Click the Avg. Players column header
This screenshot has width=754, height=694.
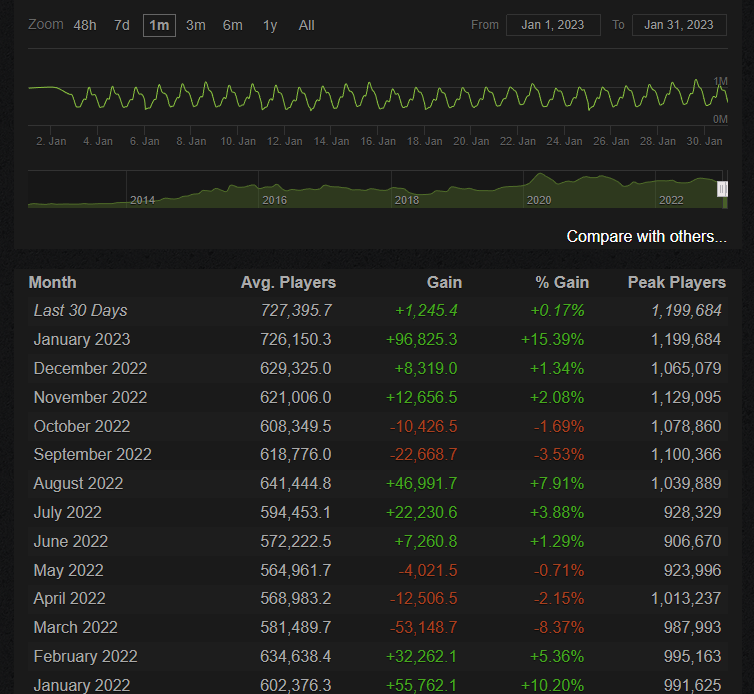[288, 283]
